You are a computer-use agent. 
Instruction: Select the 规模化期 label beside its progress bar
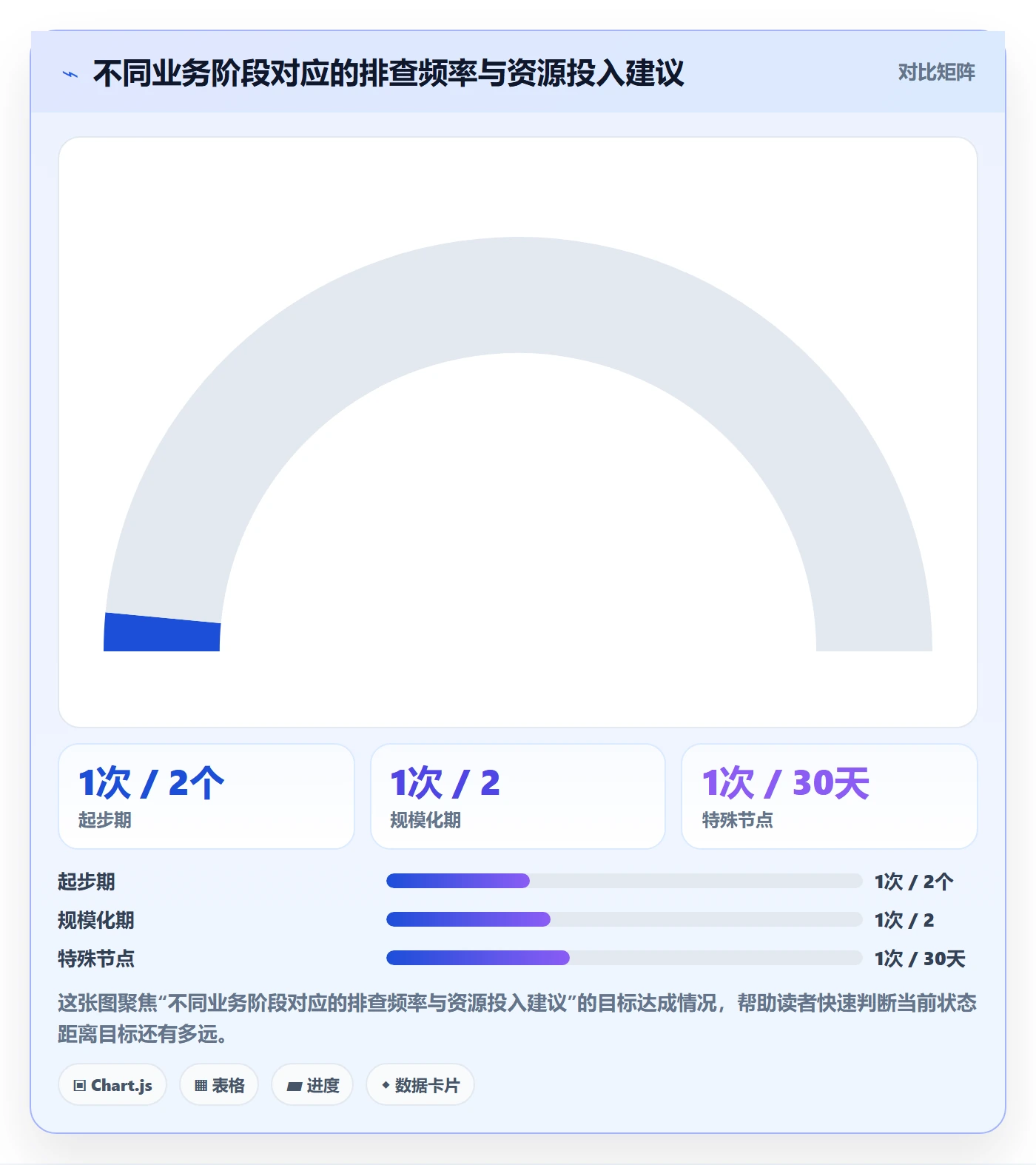[x=96, y=920]
